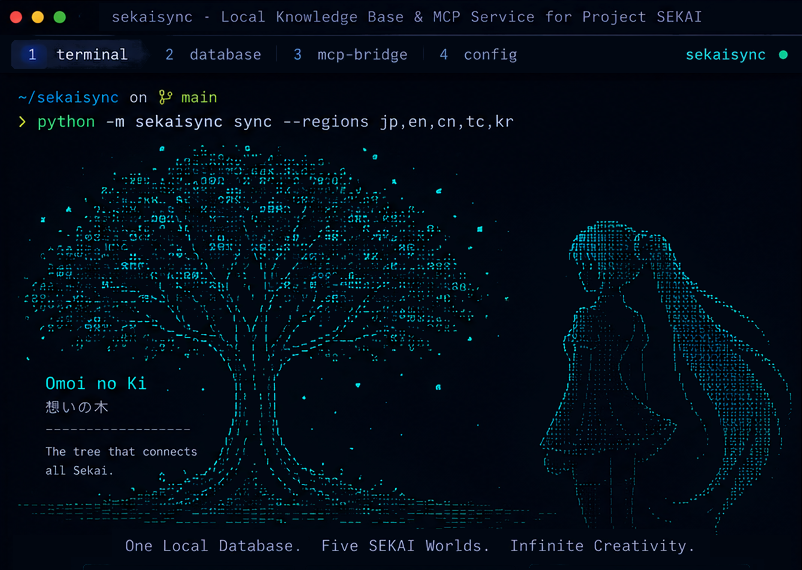Click the 'all Sekai.' line
The width and height of the screenshot is (802, 570).
pyautogui.click(x=79, y=471)
